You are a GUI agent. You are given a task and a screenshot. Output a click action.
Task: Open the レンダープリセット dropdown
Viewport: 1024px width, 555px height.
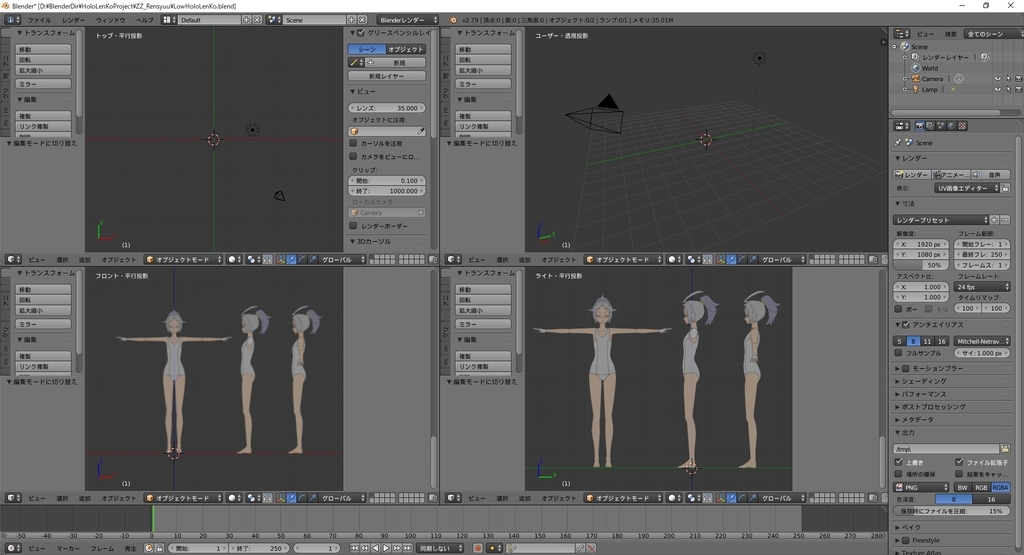click(940, 219)
